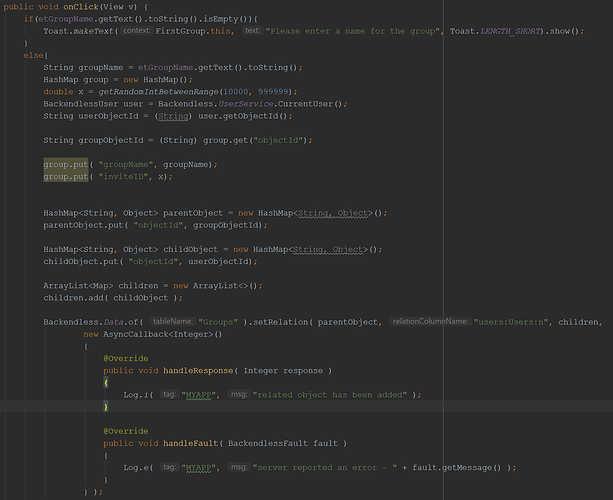Click highlighted group.put on groupName line
The width and height of the screenshot is (613, 500).
coord(66,164)
